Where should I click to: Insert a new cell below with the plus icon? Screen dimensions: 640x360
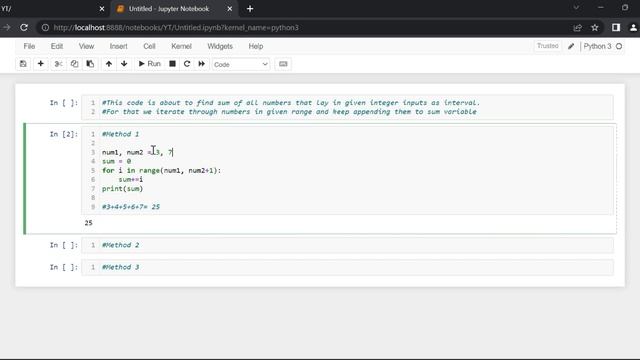(40, 64)
